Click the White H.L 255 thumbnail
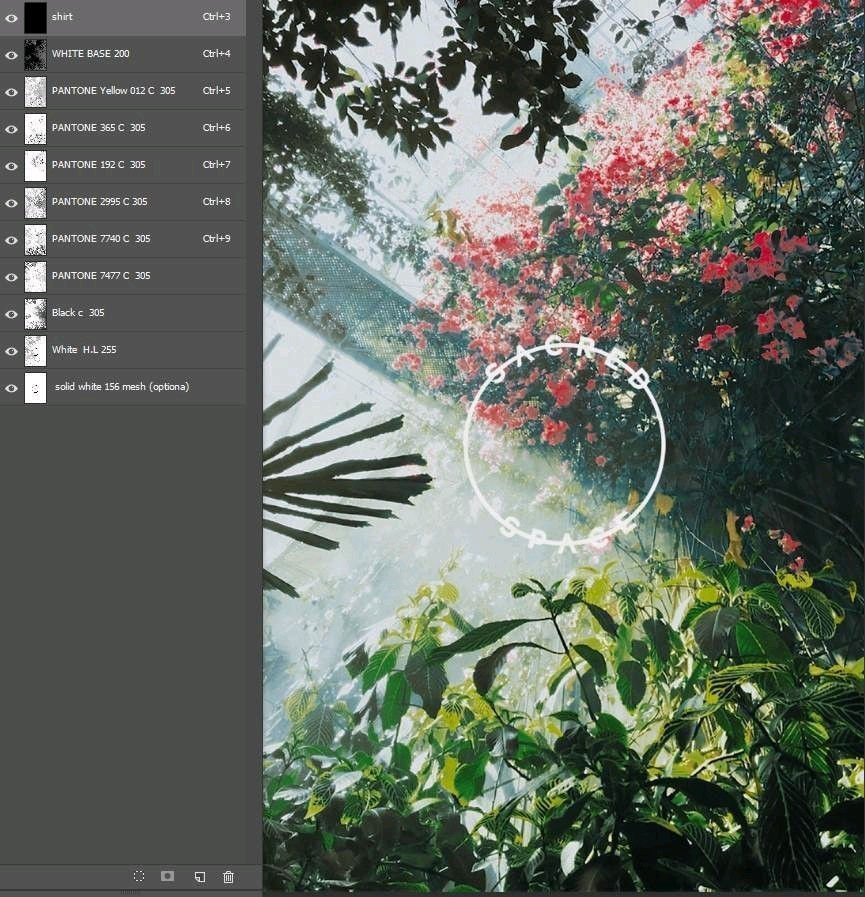The height and width of the screenshot is (897, 865). [x=35, y=351]
